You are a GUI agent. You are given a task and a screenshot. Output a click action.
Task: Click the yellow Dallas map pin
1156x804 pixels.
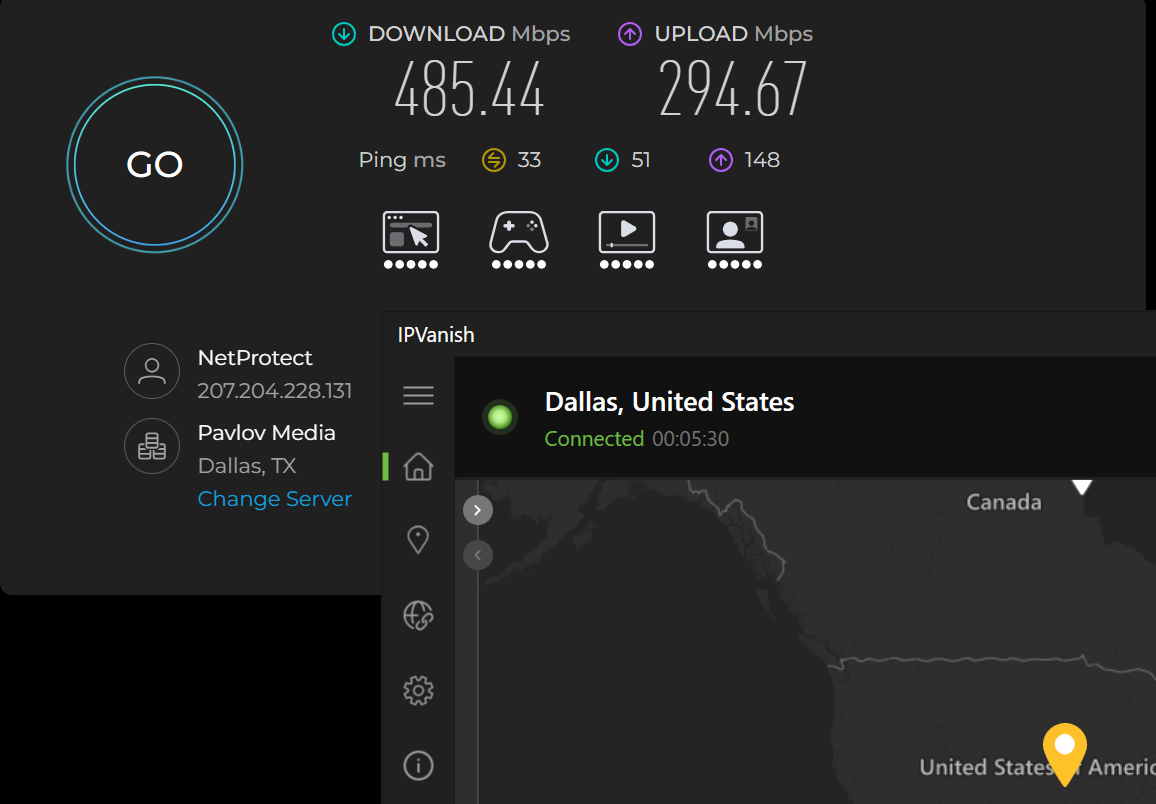click(x=1065, y=754)
